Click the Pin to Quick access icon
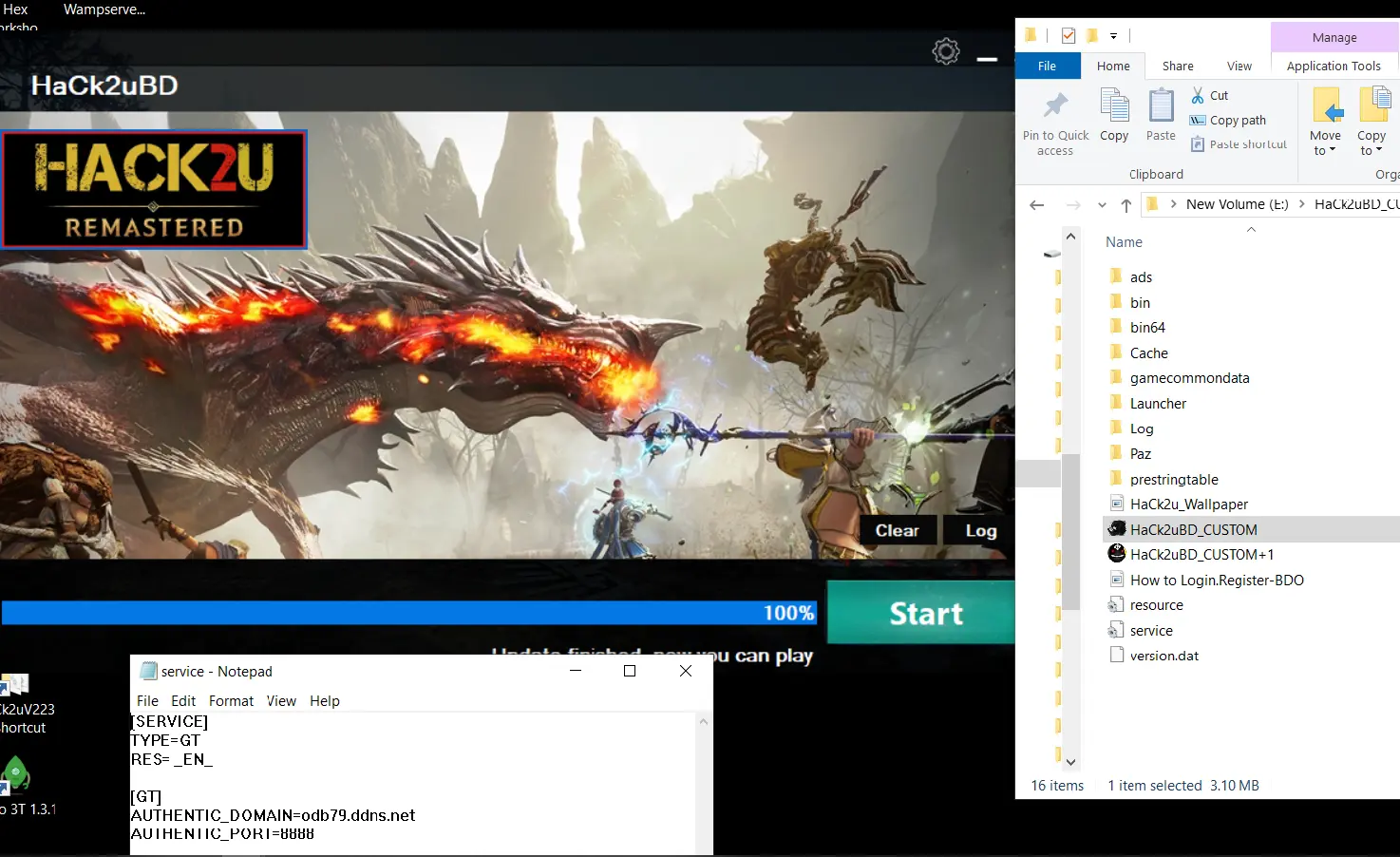1400x857 pixels. pos(1055,105)
